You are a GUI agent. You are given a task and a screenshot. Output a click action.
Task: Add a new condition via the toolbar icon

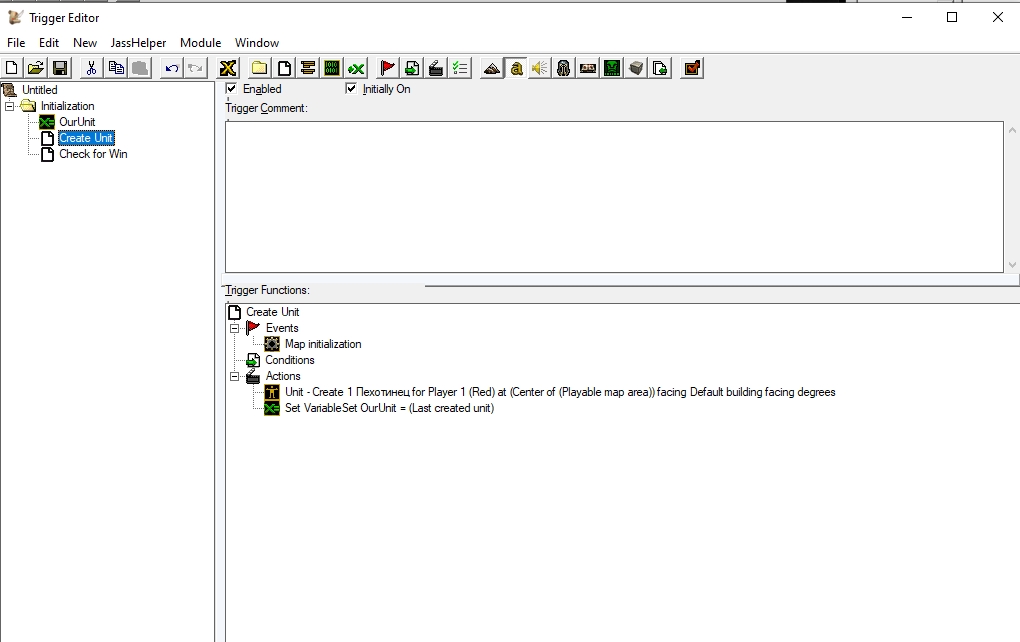(412, 68)
